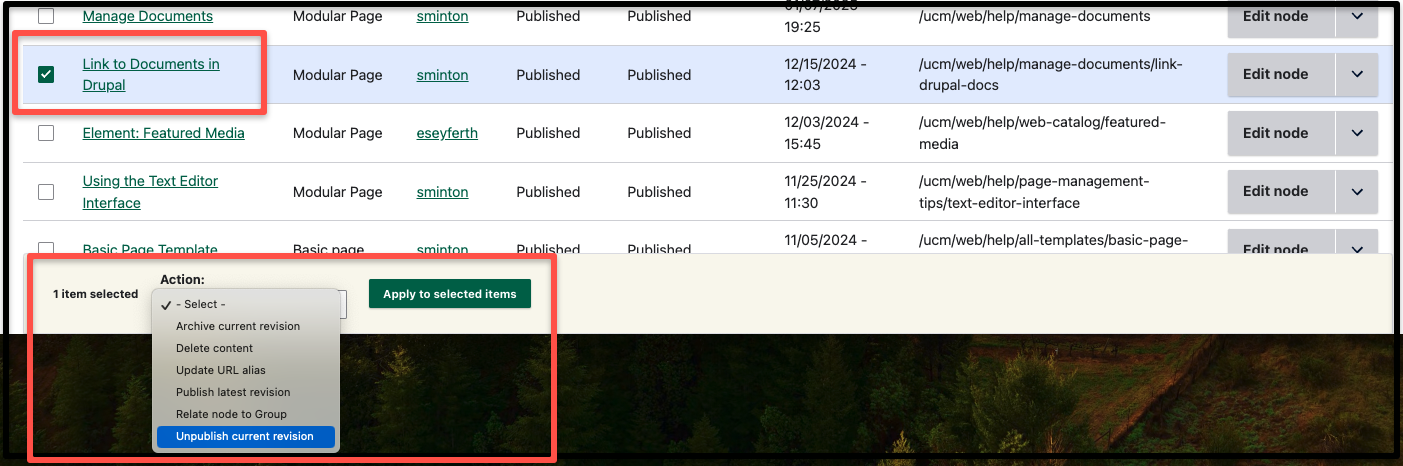Open the "Element: Featured Media" page link
This screenshot has height=466, width=1403.
tap(163, 133)
